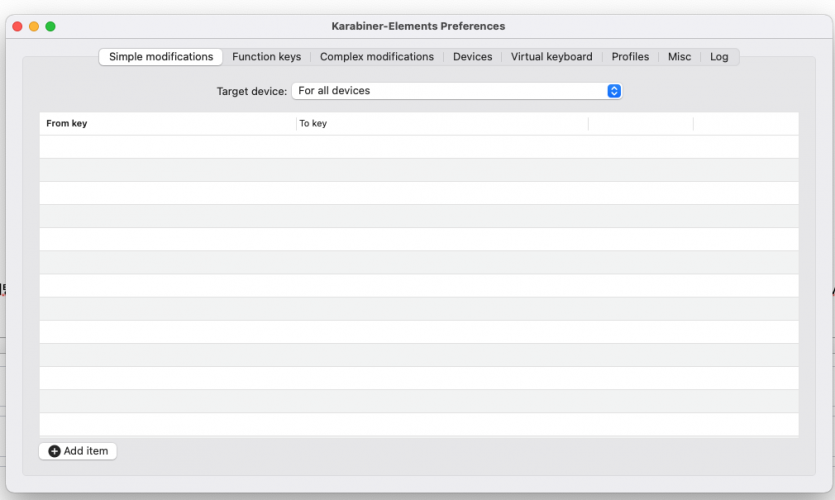Switch to the Misc tab
Image resolution: width=835 pixels, height=500 pixels.
pyautogui.click(x=679, y=57)
